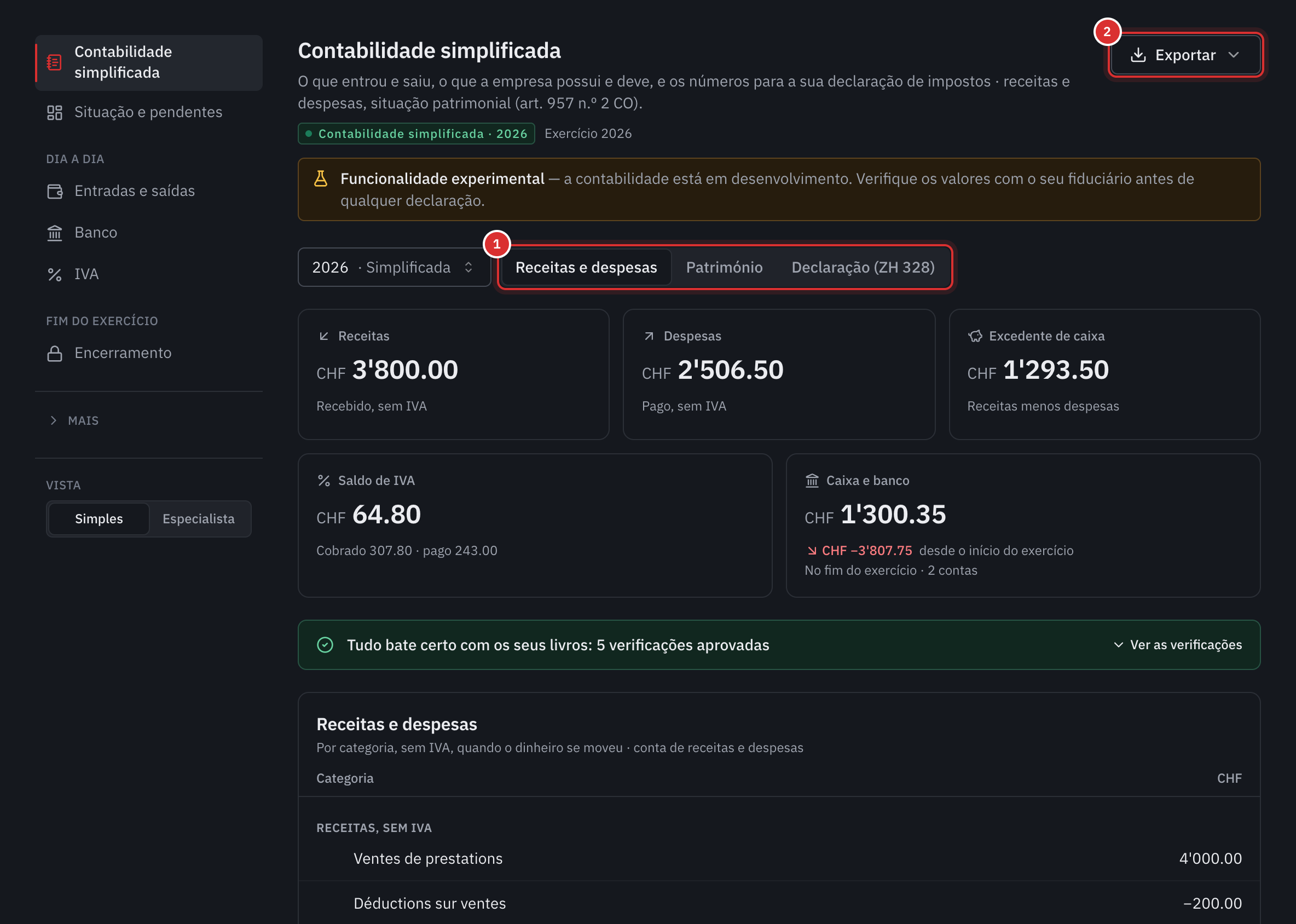Click the 4'000.00 amount cell
The image size is (1296, 924).
coord(1210,858)
